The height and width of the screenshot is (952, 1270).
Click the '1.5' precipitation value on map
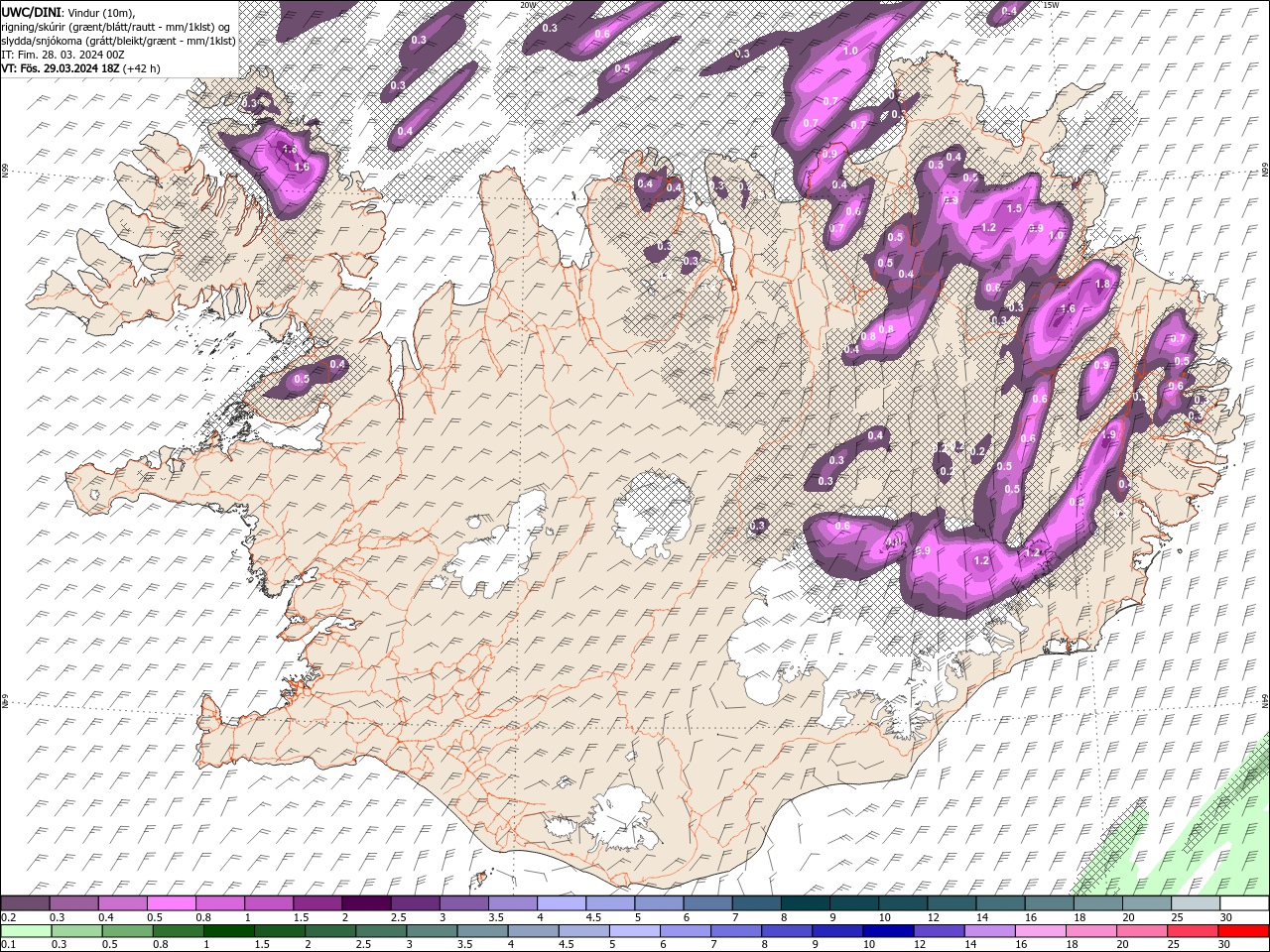[1014, 208]
